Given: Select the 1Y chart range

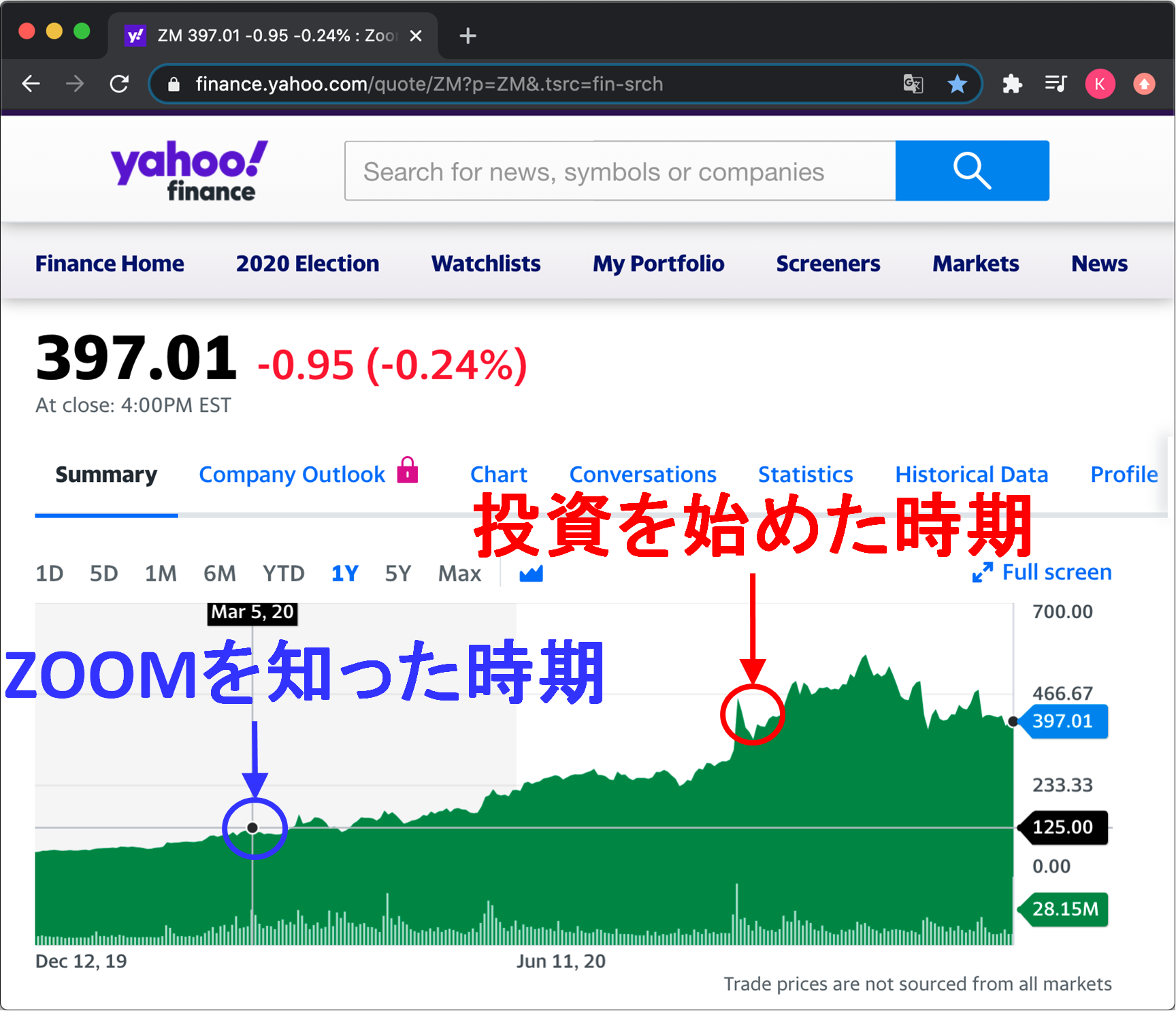Looking at the screenshot, I should pyautogui.click(x=345, y=573).
